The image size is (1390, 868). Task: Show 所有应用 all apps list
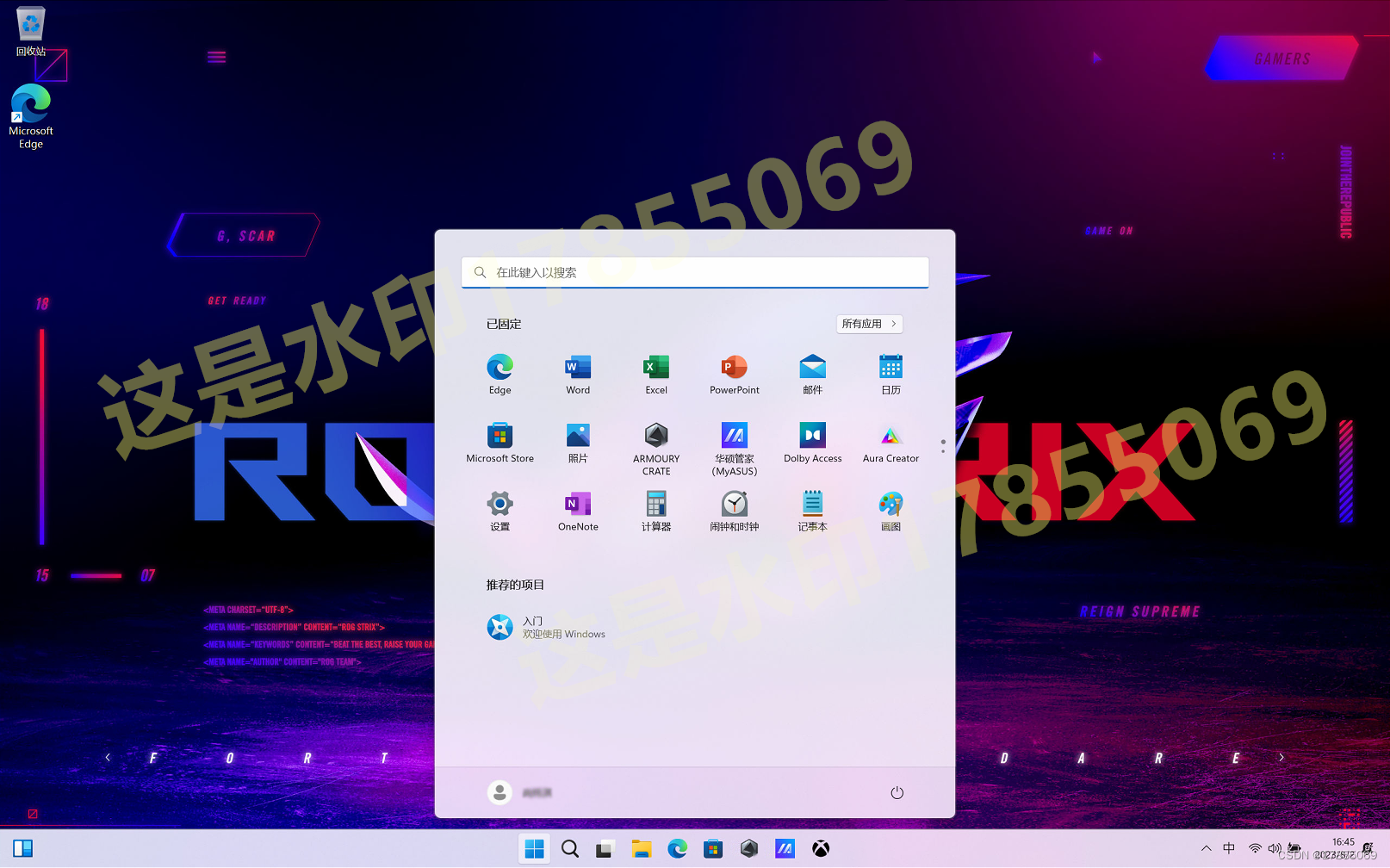pos(869,324)
